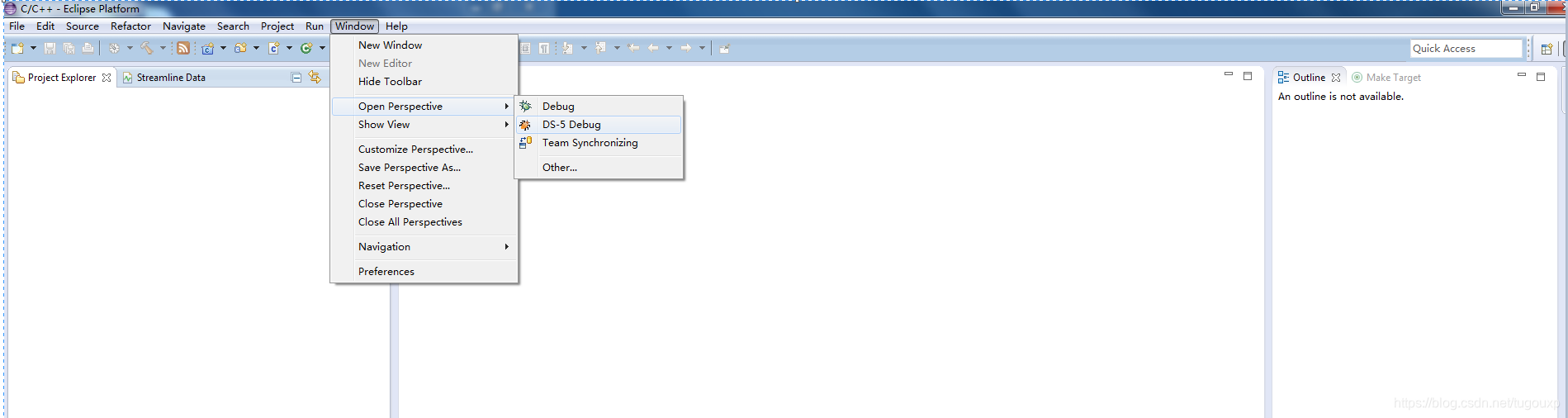Close the Project Explorer view tab
Viewport: 1568px width, 418px height.
(107, 78)
